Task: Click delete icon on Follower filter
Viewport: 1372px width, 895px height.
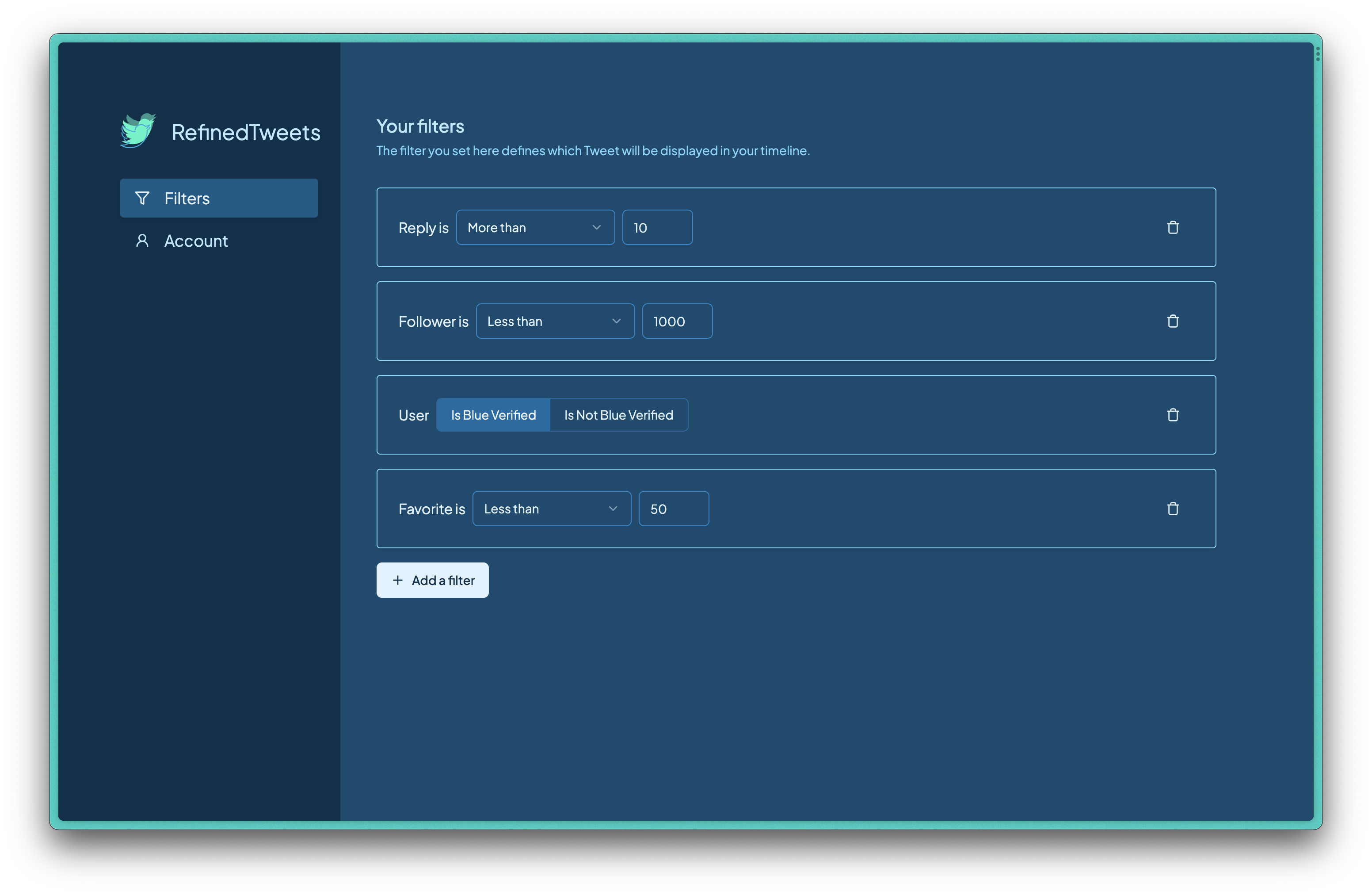Action: (x=1173, y=320)
